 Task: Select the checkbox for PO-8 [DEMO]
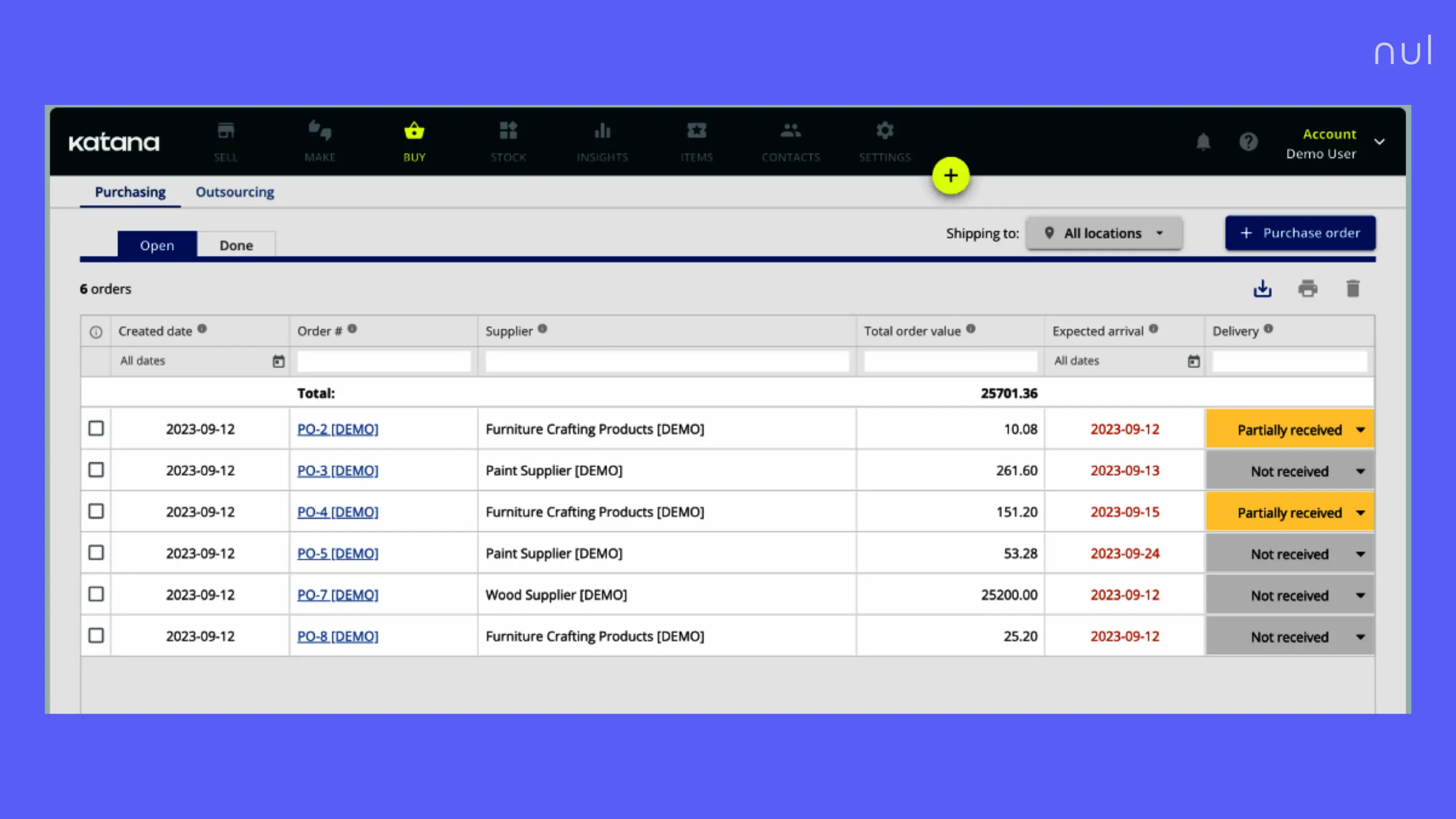[96, 635]
